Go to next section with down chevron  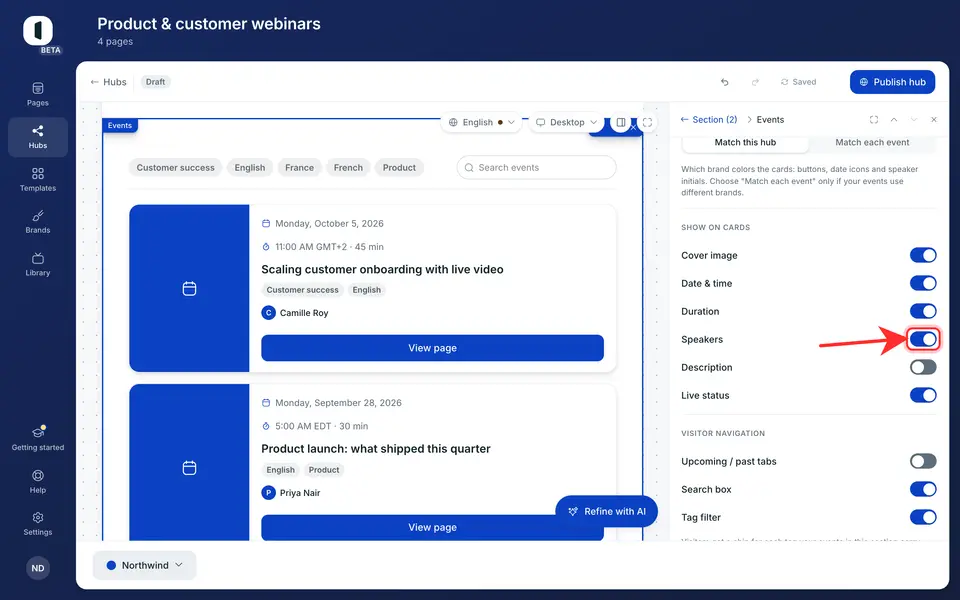tap(913, 119)
